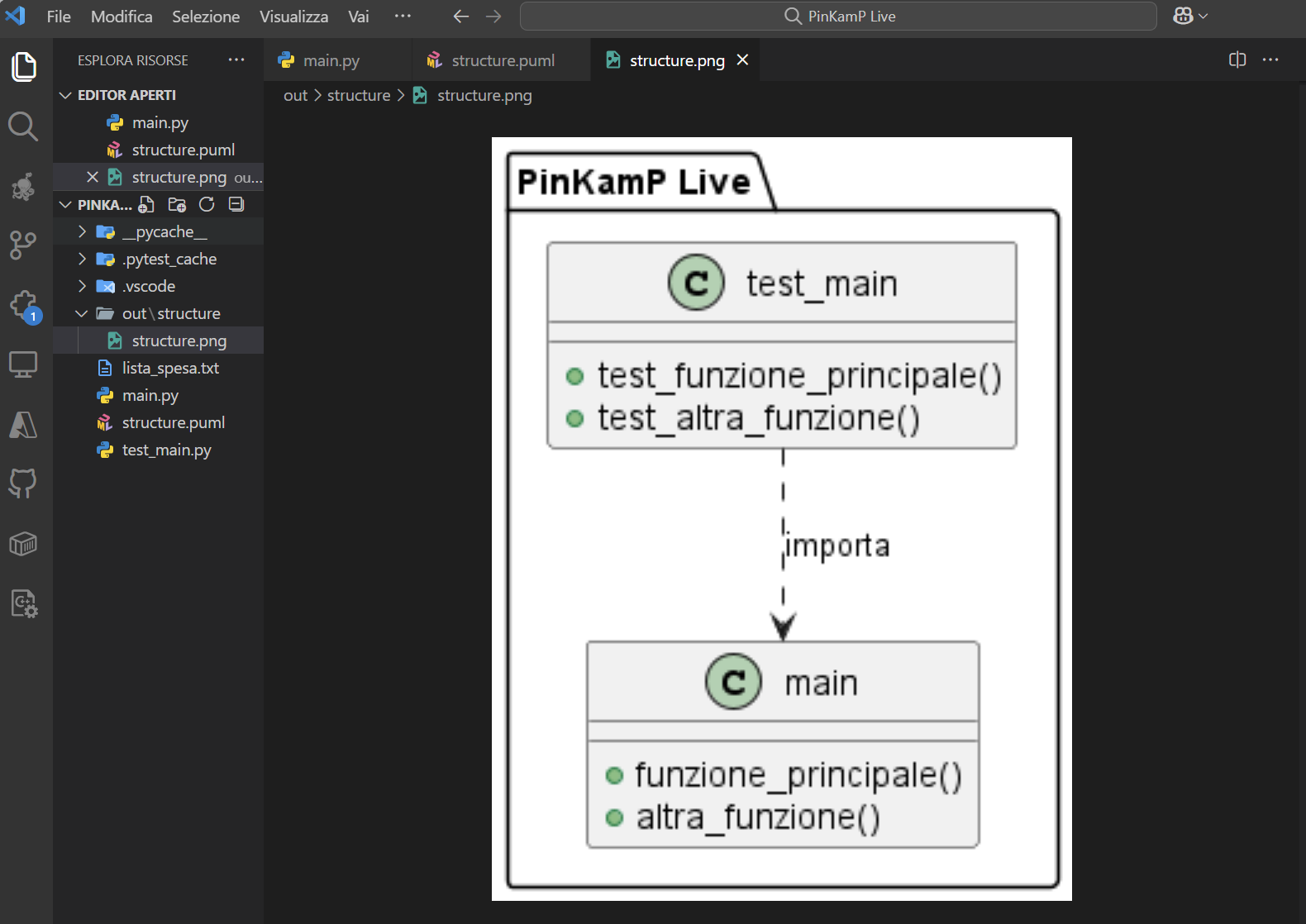
Task: Open the Modifica menu
Action: (x=122, y=17)
